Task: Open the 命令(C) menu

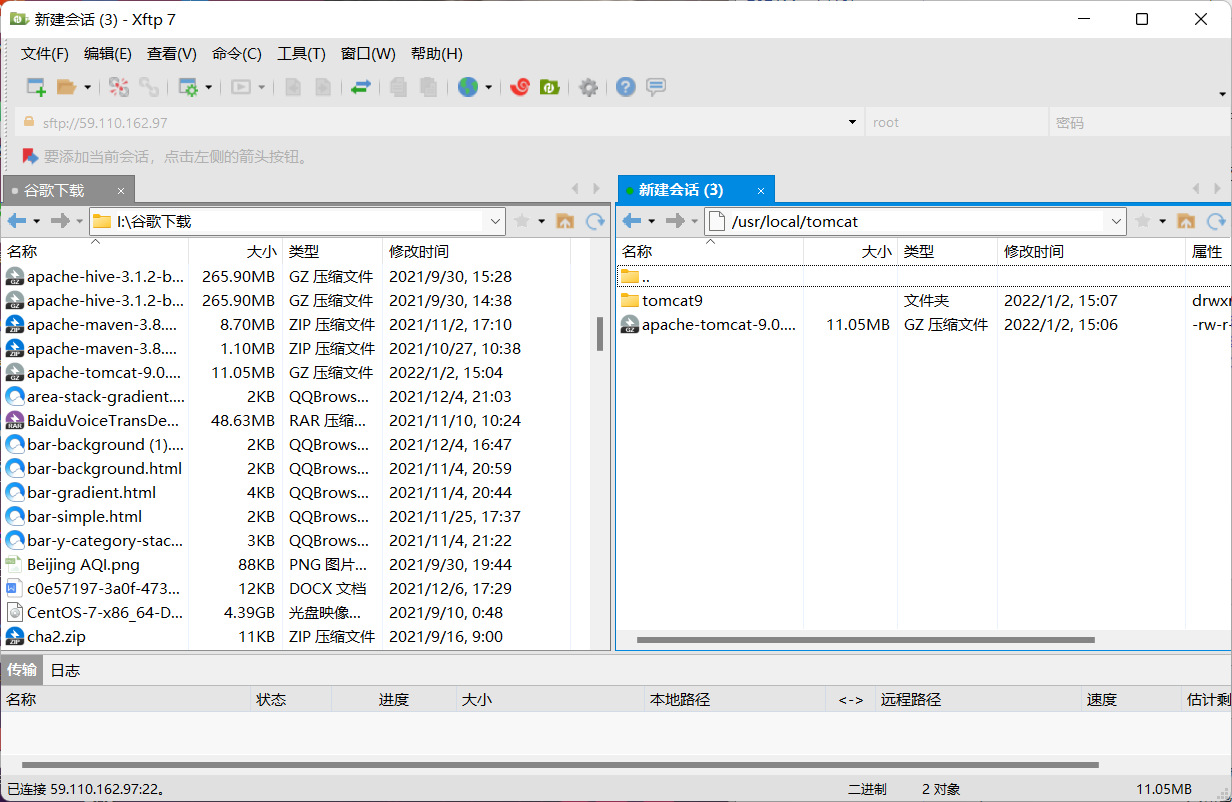Action: 236,54
